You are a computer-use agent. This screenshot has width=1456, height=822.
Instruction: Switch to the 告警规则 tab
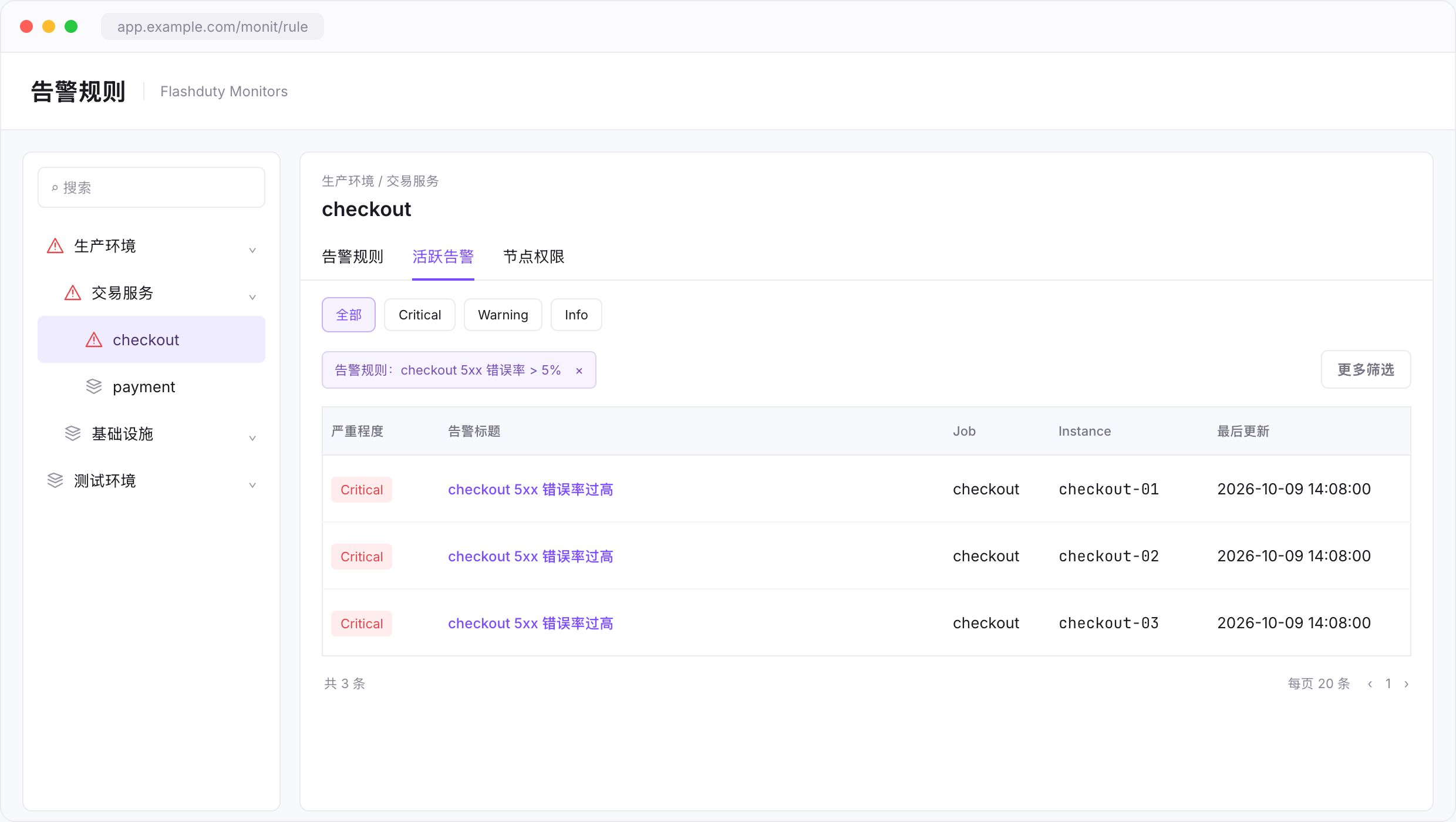coord(353,257)
